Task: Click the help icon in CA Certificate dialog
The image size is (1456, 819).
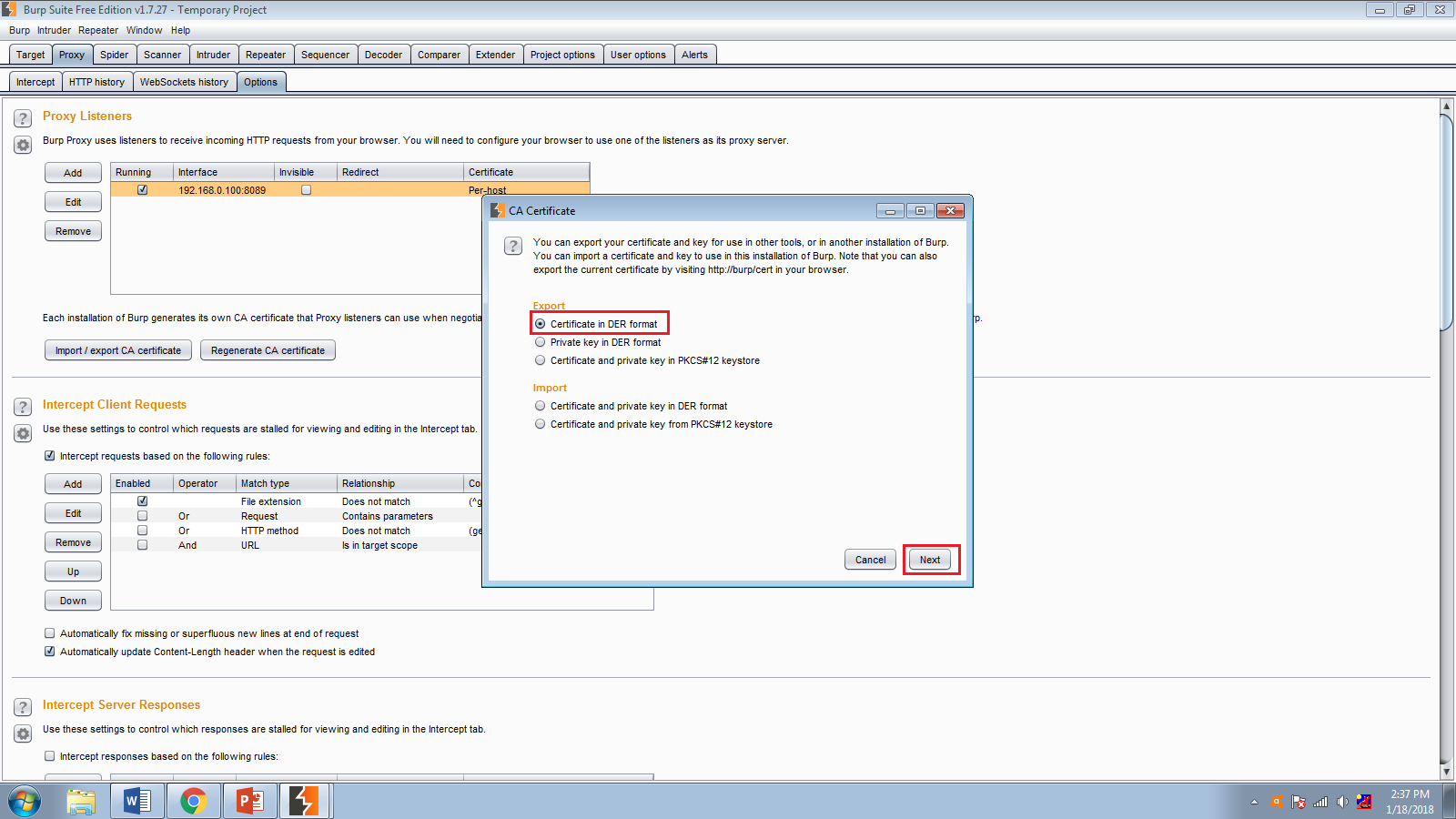Action: [513, 246]
